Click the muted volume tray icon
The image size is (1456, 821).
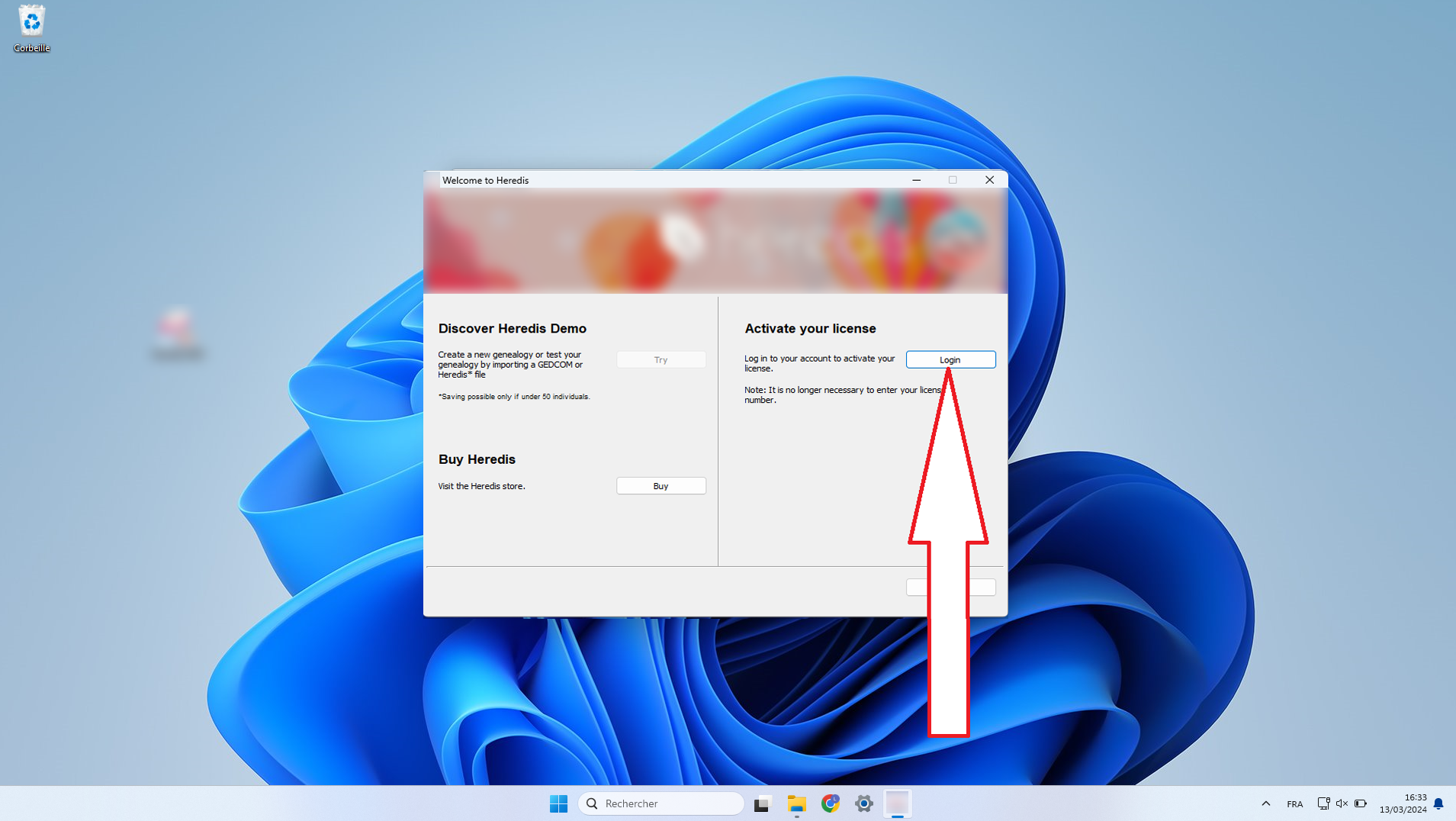(1342, 803)
